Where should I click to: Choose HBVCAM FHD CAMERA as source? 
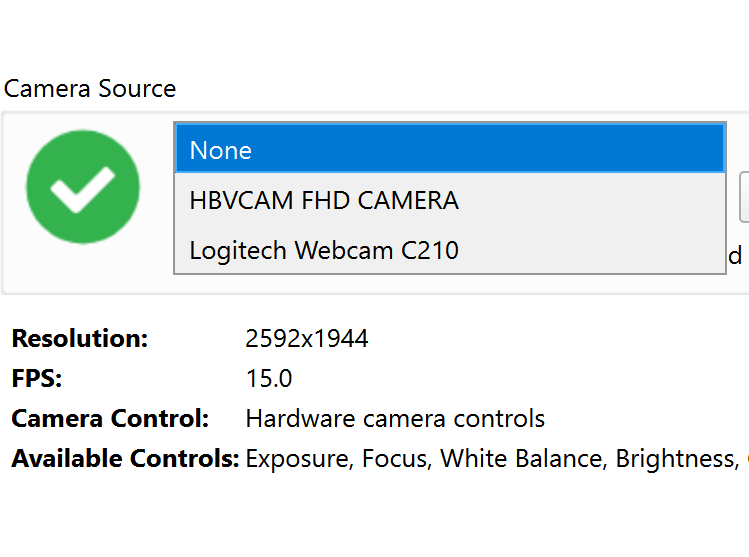pyautogui.click(x=449, y=200)
